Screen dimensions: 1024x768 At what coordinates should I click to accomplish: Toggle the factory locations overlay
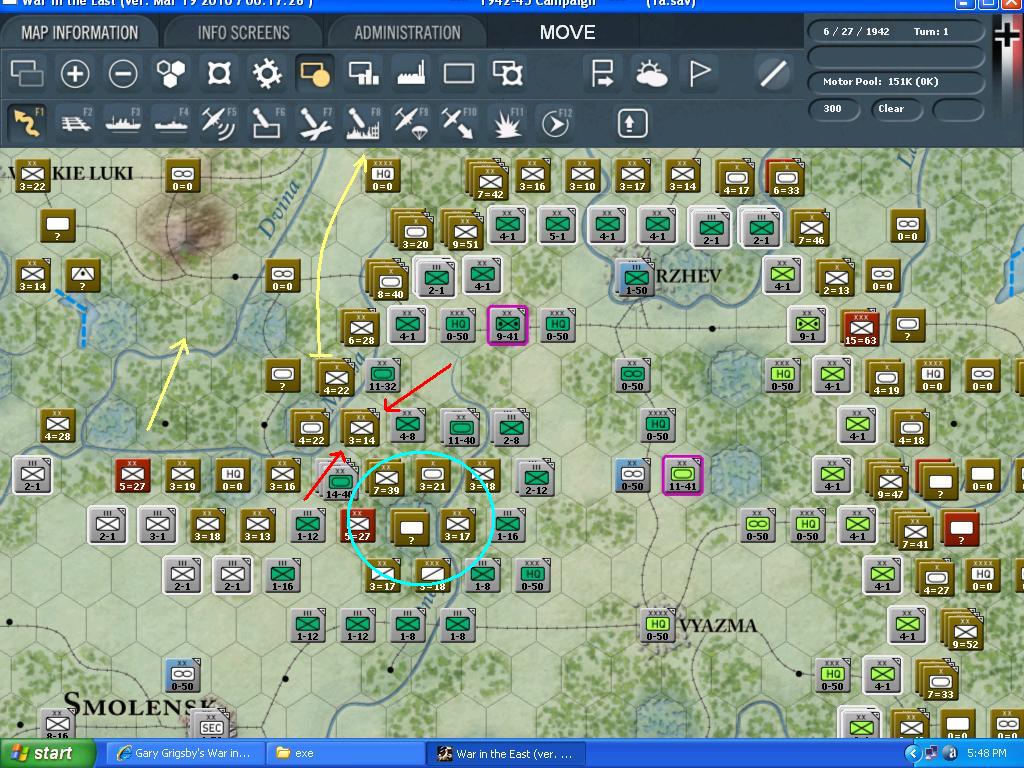click(x=411, y=73)
